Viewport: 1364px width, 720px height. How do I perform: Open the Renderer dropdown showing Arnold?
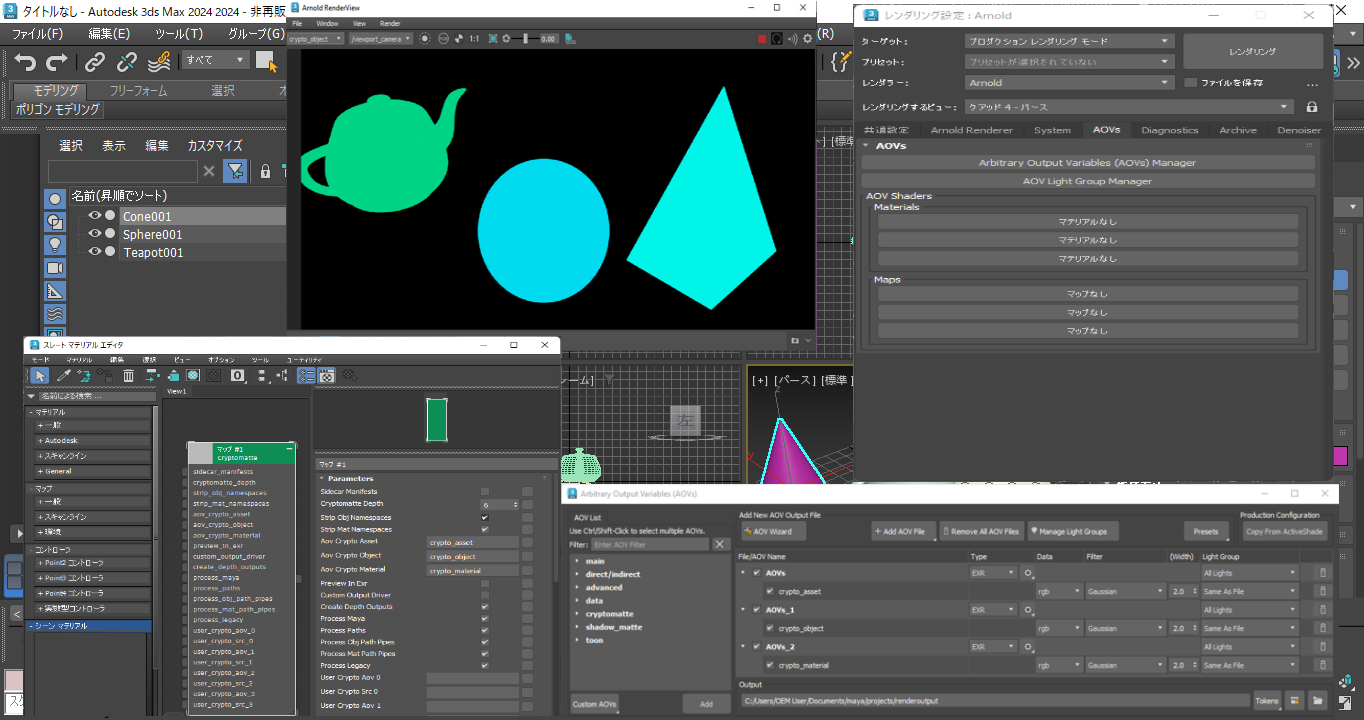point(1069,83)
